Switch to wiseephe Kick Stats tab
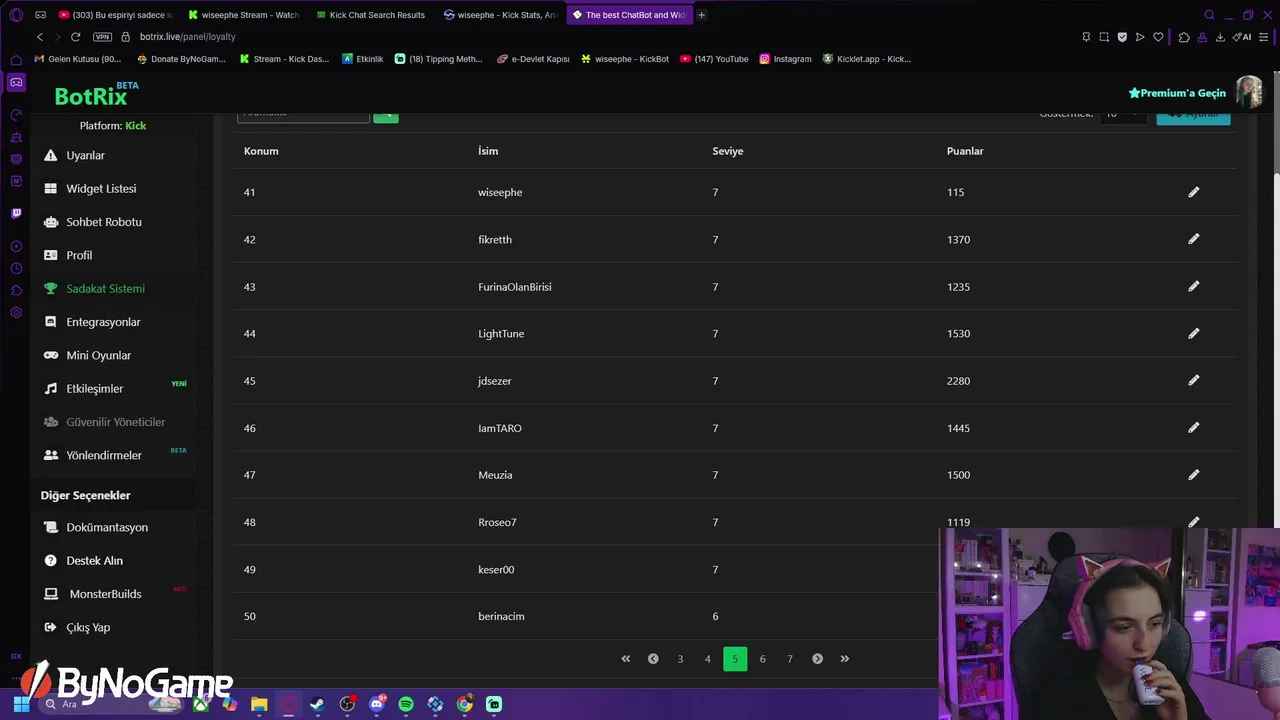This screenshot has height=720, width=1280. (499, 15)
